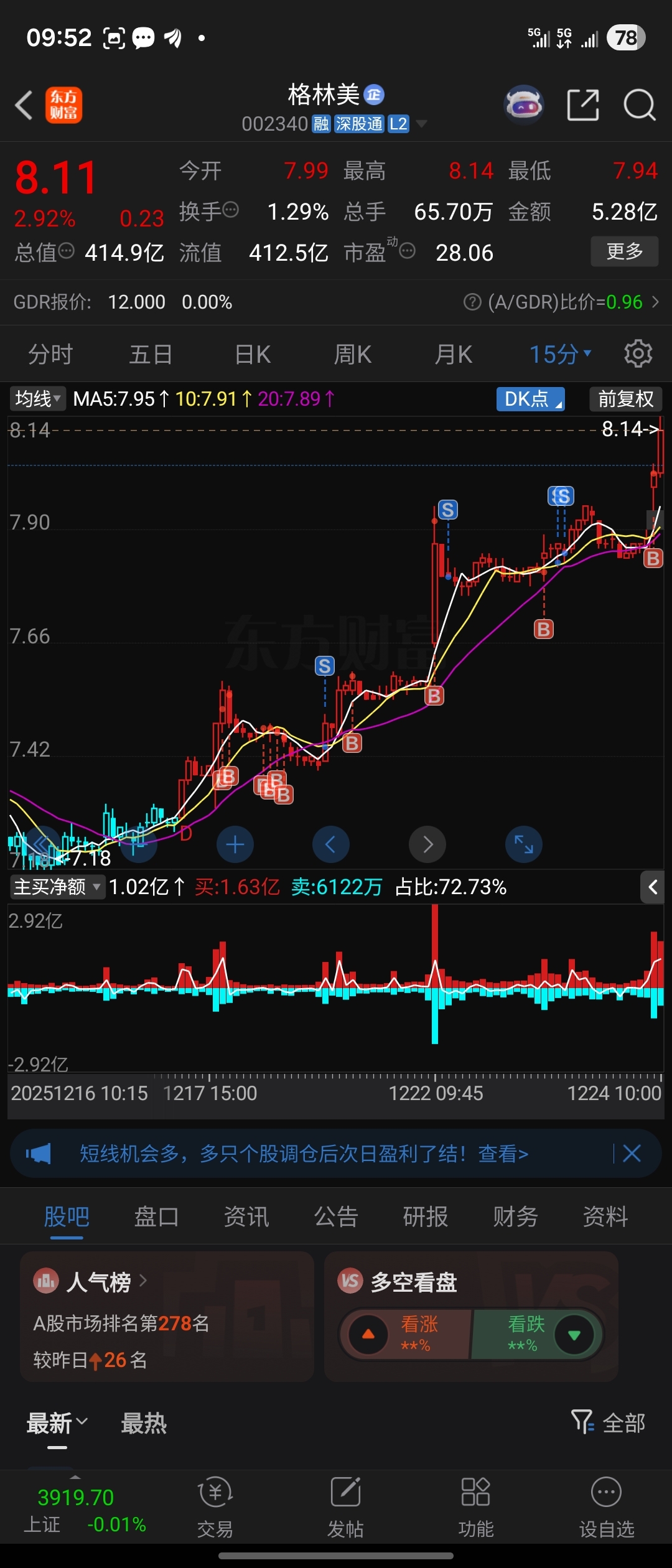This screenshot has width=672, height=1568.
Task: Tap the S sell marker near 7.90
Action: [448, 510]
